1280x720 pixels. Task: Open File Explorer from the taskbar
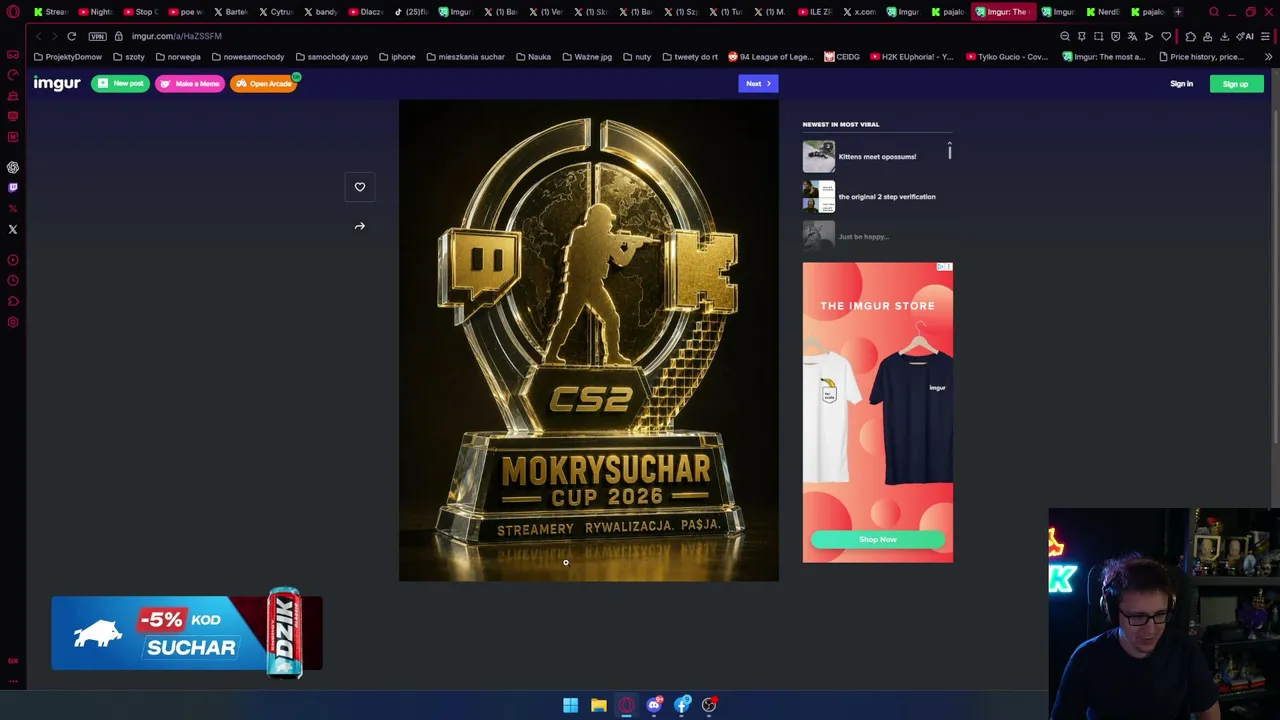pyautogui.click(x=598, y=705)
